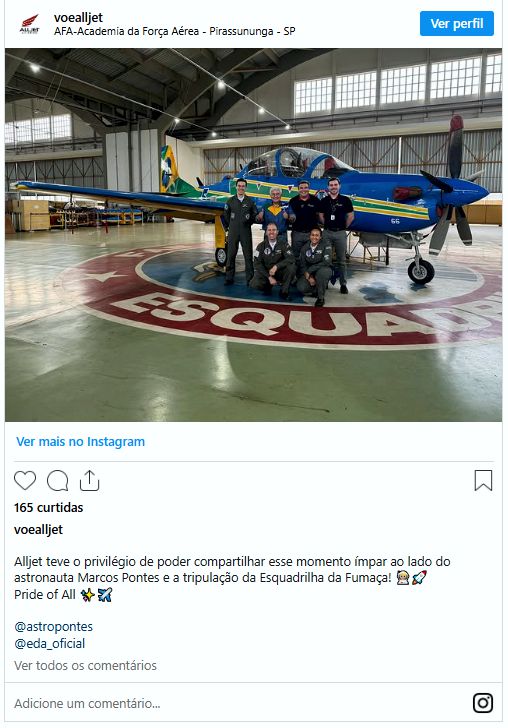Image resolution: width=508 pixels, height=728 pixels.
Task: Click the post caption text about Alljet
Action: [232, 578]
